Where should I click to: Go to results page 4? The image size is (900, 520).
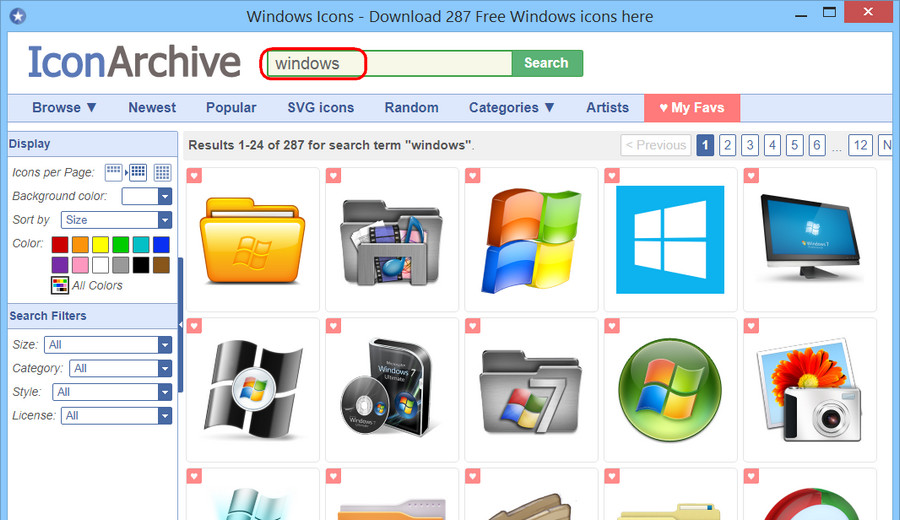[772, 145]
